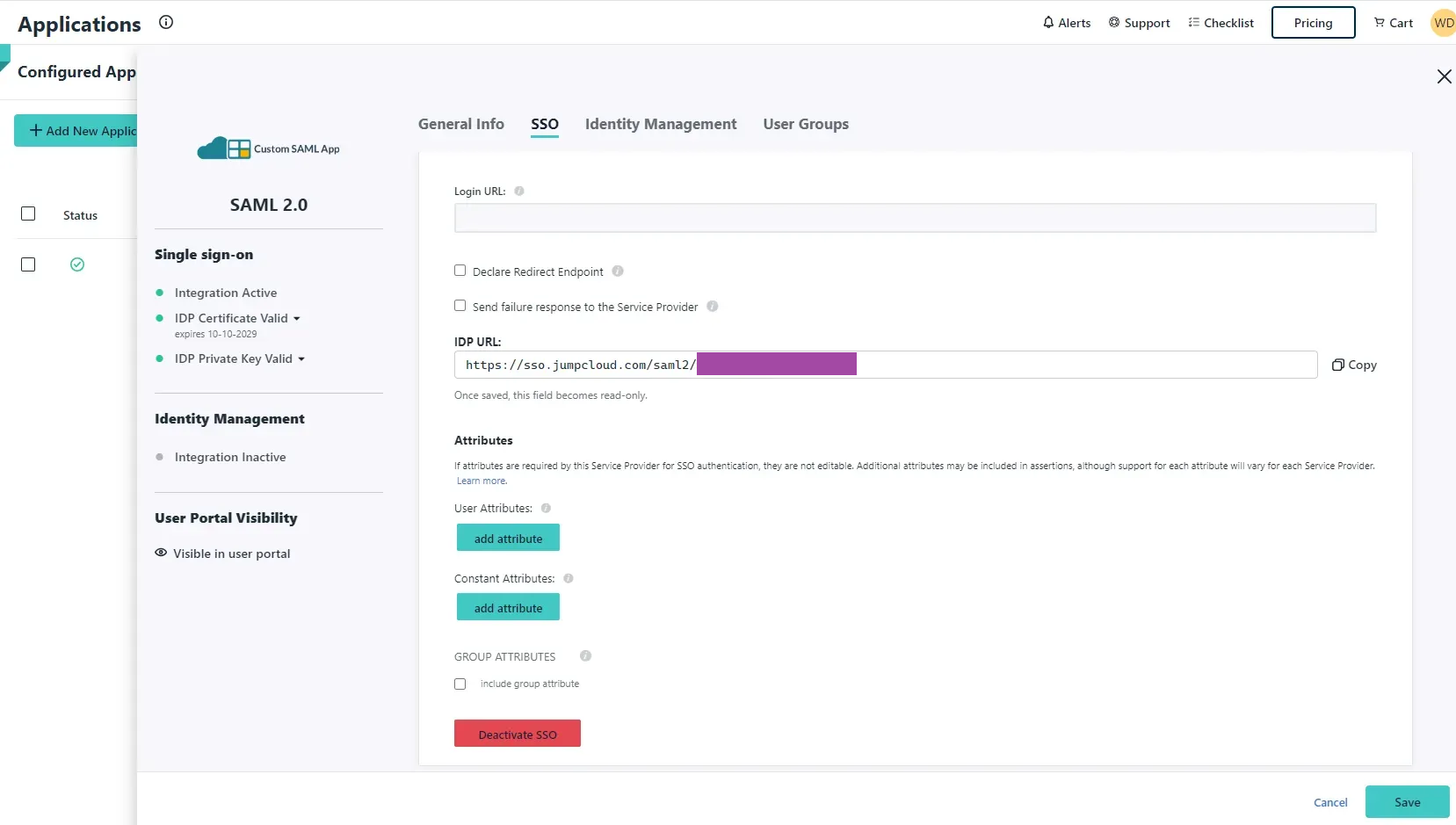Expand IDP Private Key Valid dropdown
This screenshot has width=1456, height=825.
[301, 359]
